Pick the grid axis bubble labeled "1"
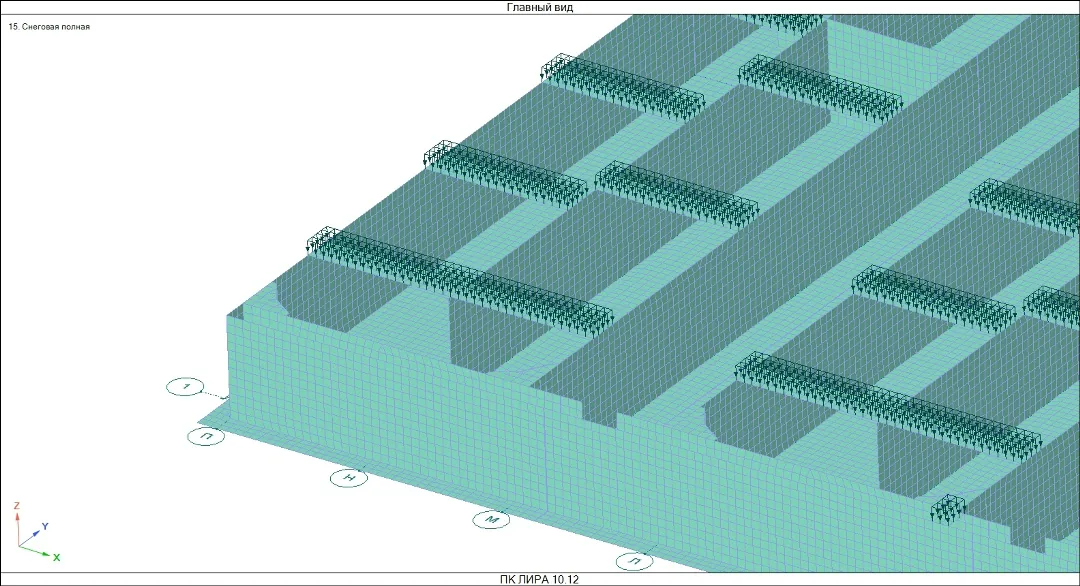The height and width of the screenshot is (586, 1080). coord(185,387)
